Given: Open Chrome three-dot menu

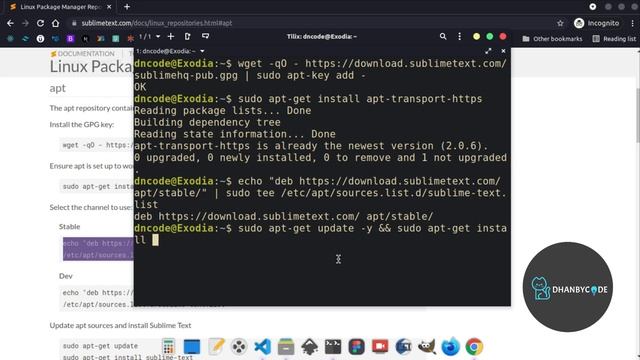Looking at the screenshot, I should [x=632, y=23].
